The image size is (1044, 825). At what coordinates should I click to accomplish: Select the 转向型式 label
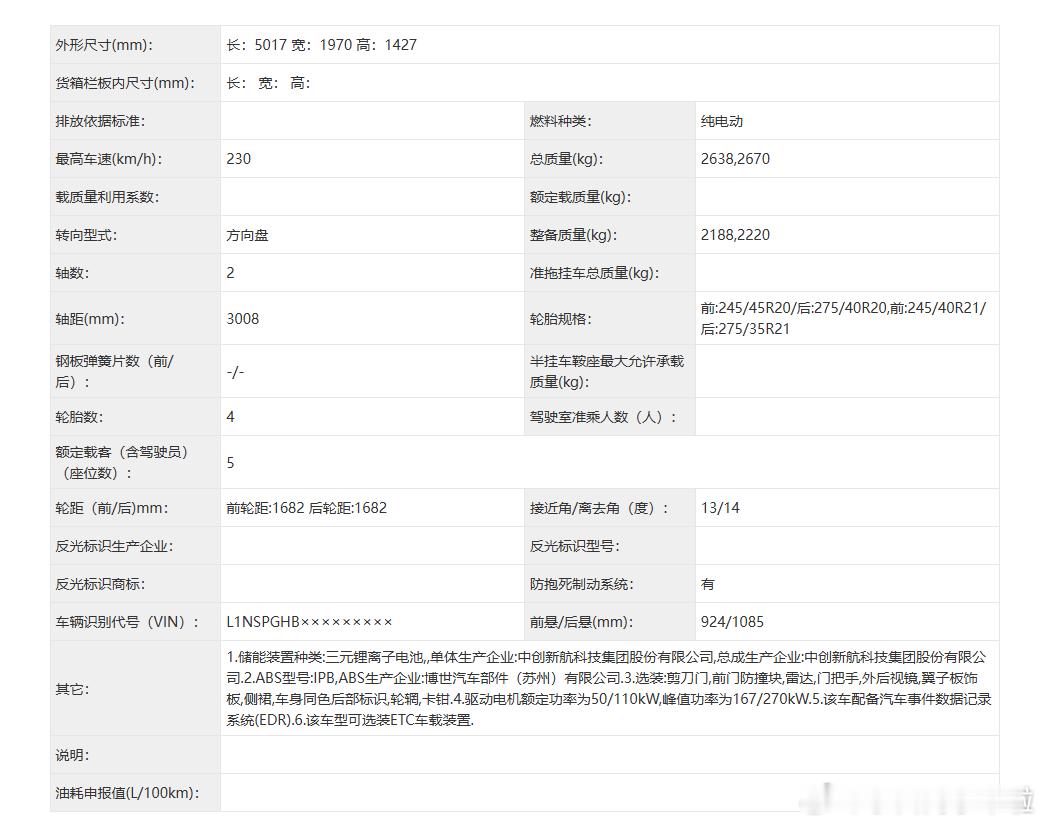(x=86, y=235)
